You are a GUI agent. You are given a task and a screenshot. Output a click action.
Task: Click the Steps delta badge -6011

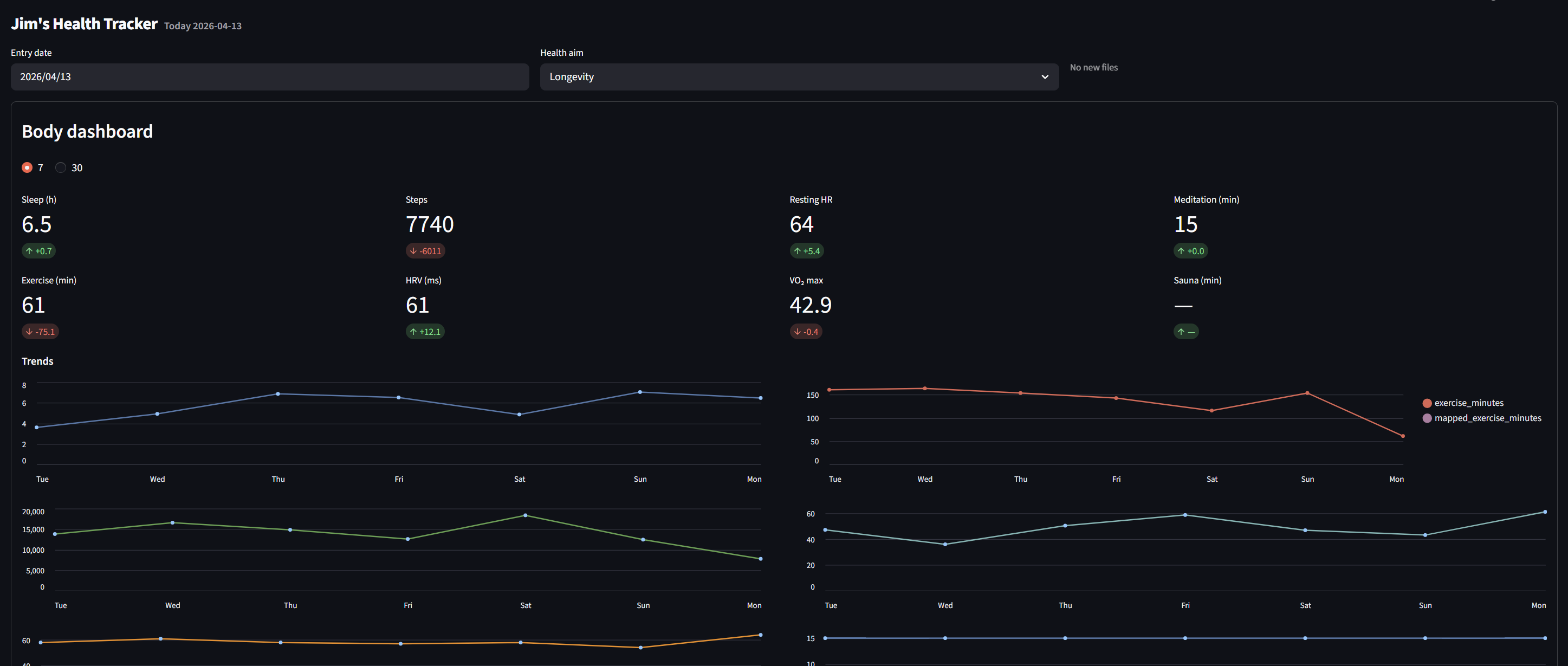tap(425, 251)
